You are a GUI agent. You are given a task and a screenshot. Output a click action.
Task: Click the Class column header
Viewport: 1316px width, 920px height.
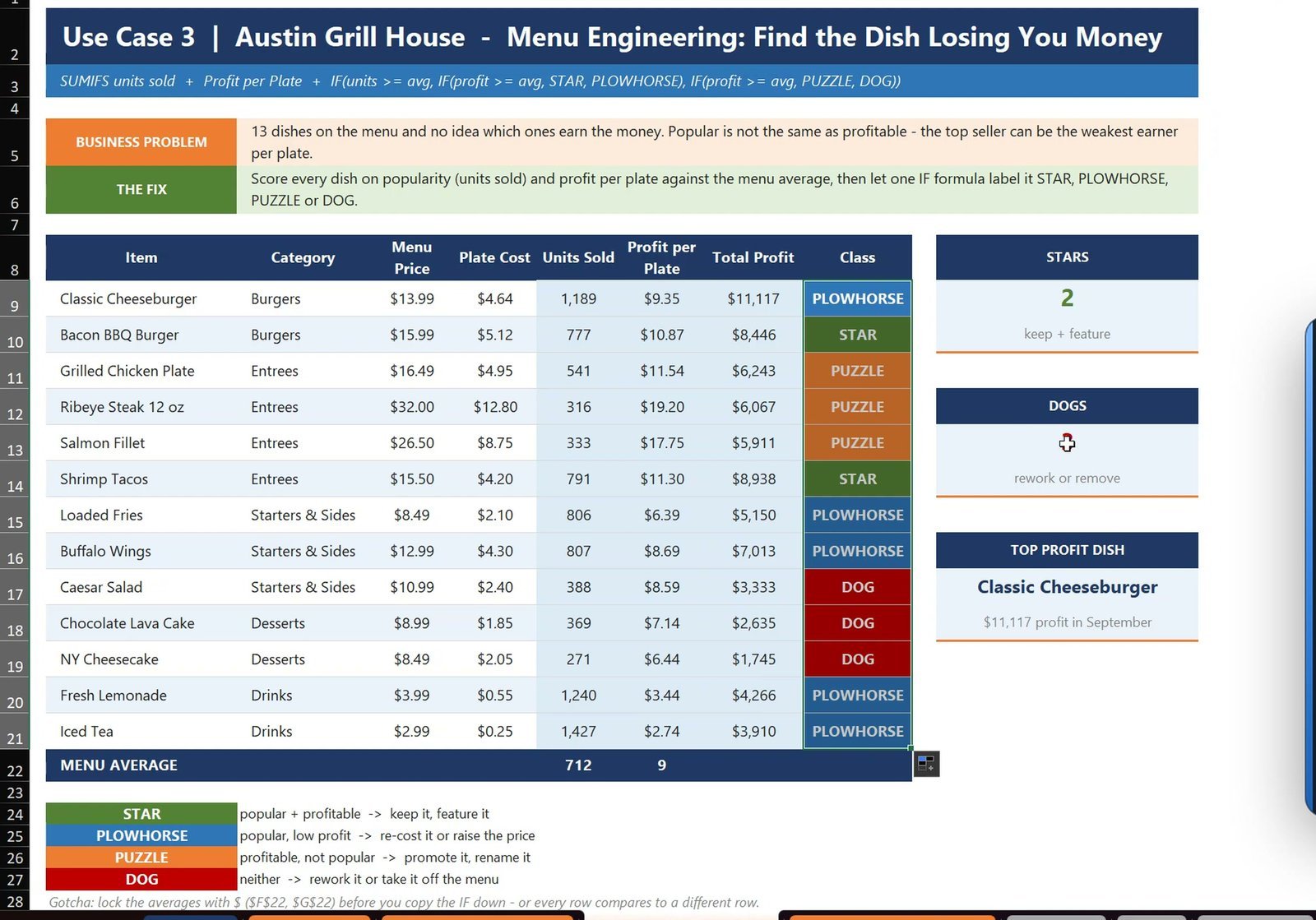tap(857, 257)
